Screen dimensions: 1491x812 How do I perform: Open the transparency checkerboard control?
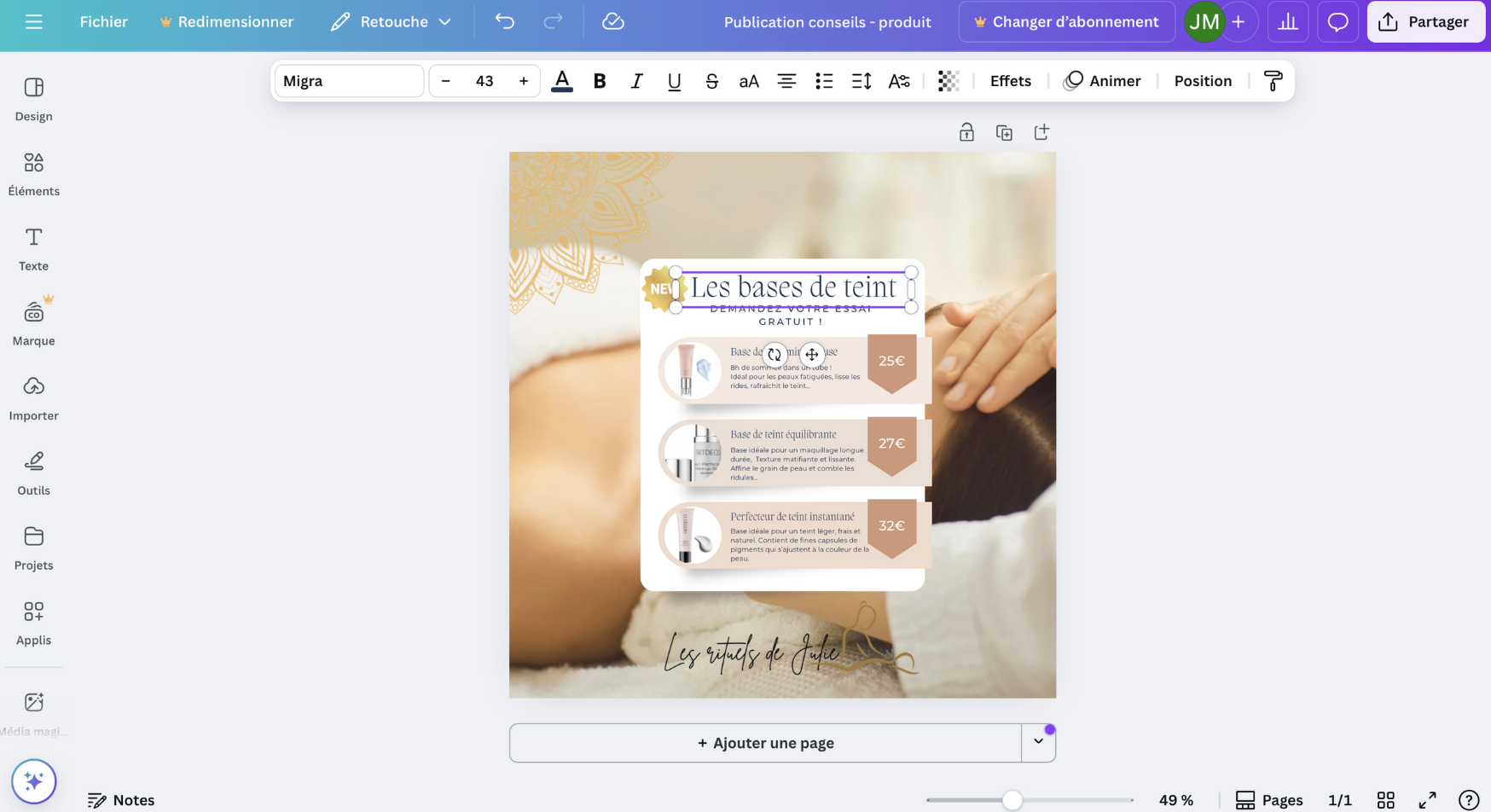point(949,81)
